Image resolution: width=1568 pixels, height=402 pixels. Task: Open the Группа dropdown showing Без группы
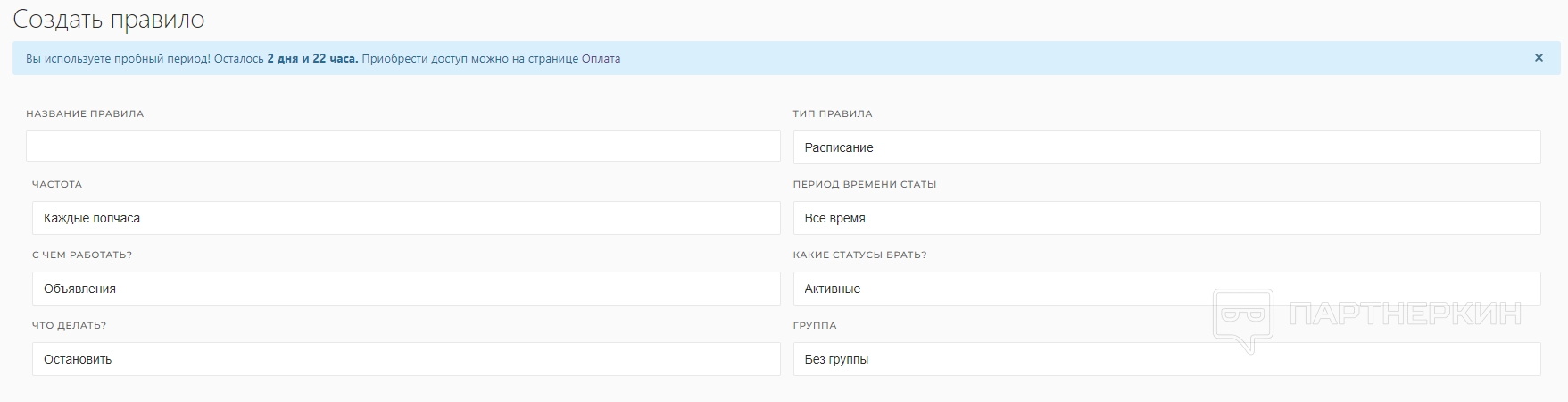click(1166, 359)
